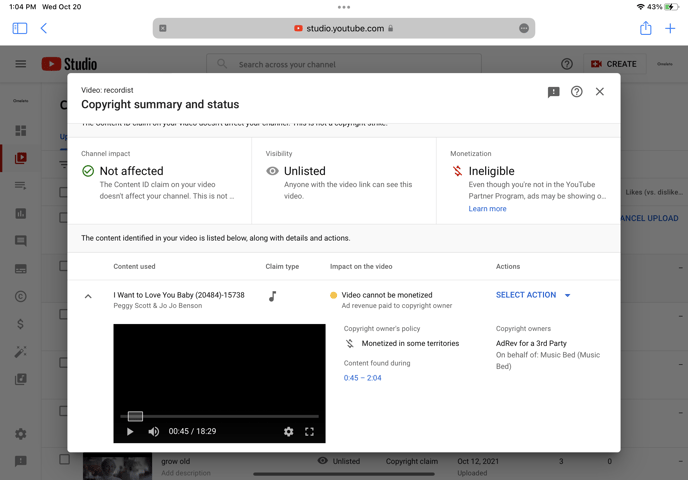Click the Copyright claim label in grow old row

coord(412,461)
